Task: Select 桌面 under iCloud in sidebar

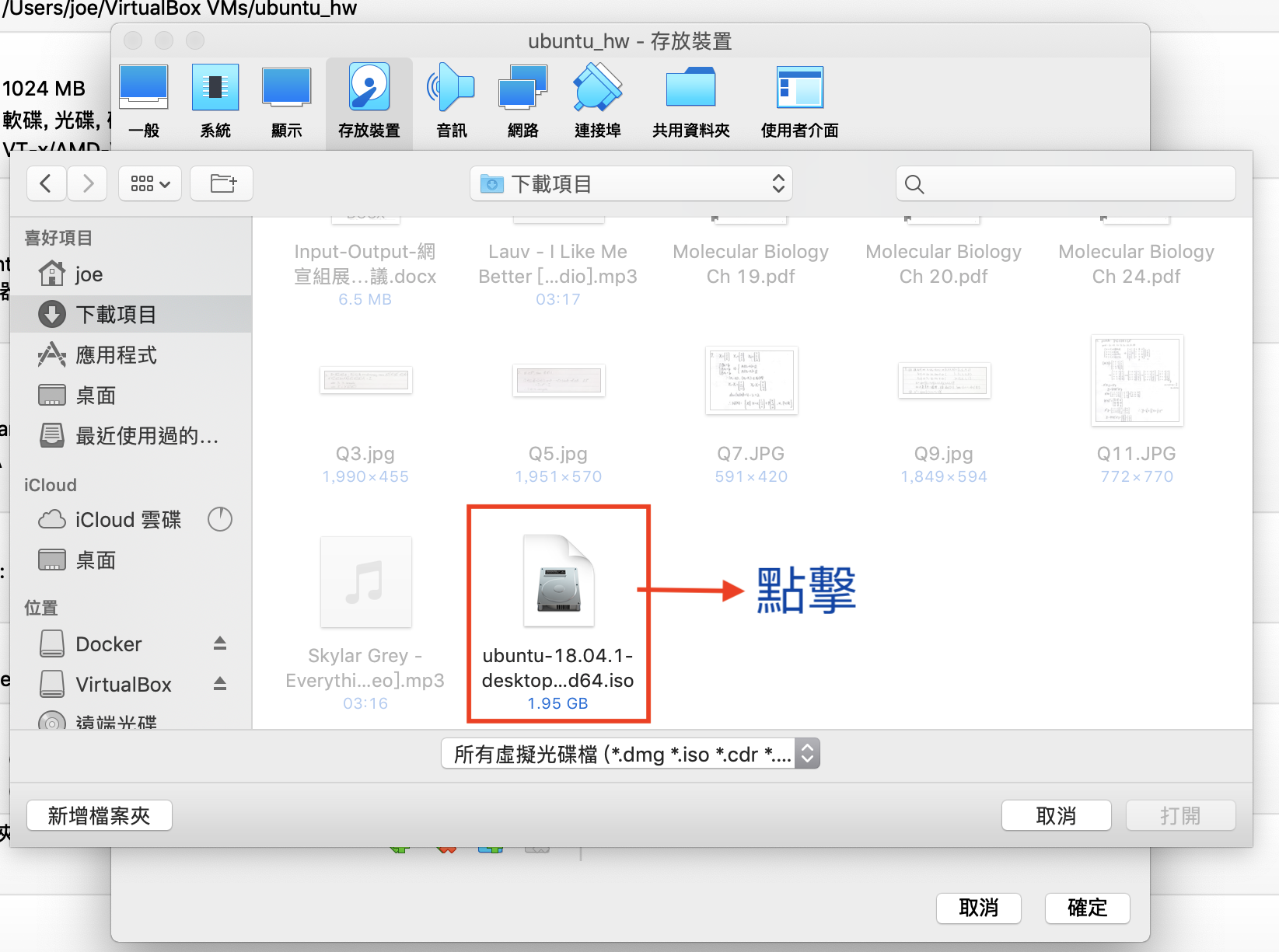Action: pos(131,560)
